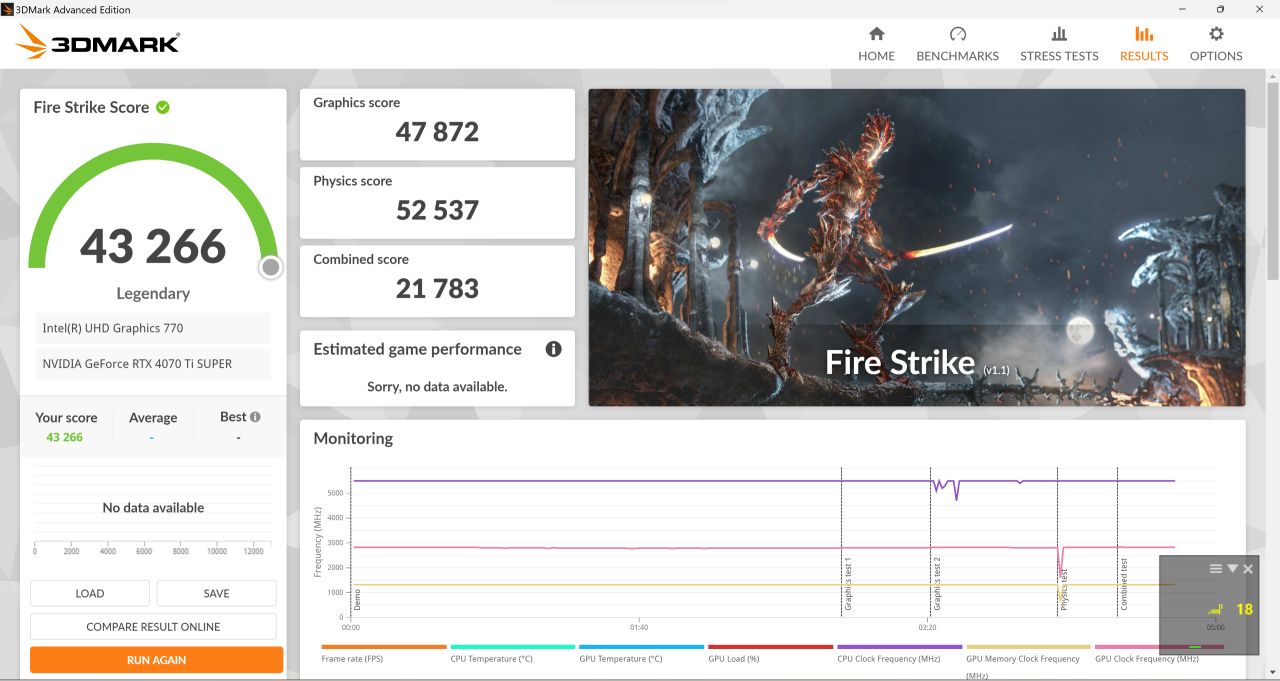Click Your score value in green

65,437
